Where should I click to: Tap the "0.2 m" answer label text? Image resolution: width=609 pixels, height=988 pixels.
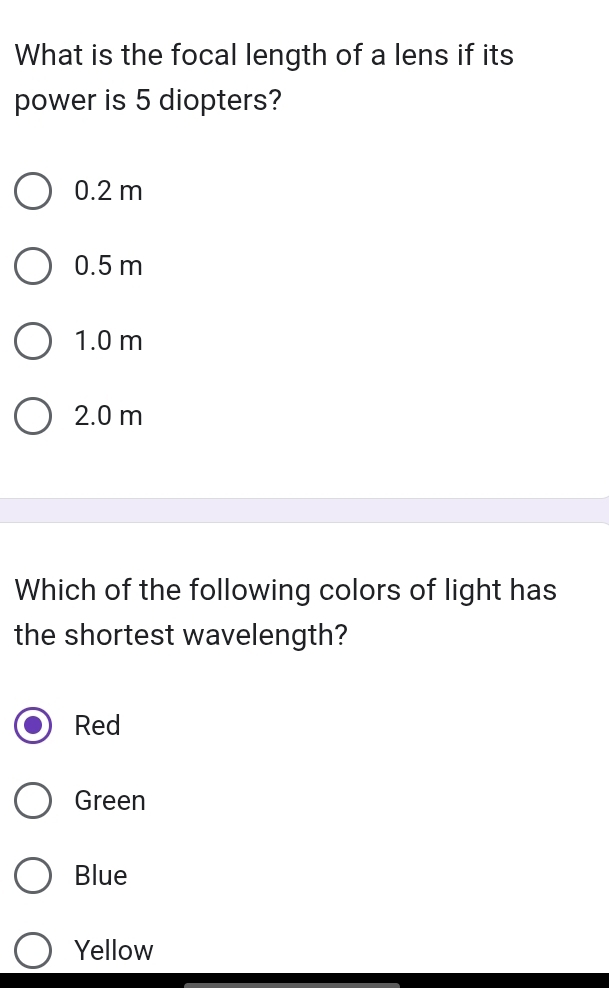point(109,191)
